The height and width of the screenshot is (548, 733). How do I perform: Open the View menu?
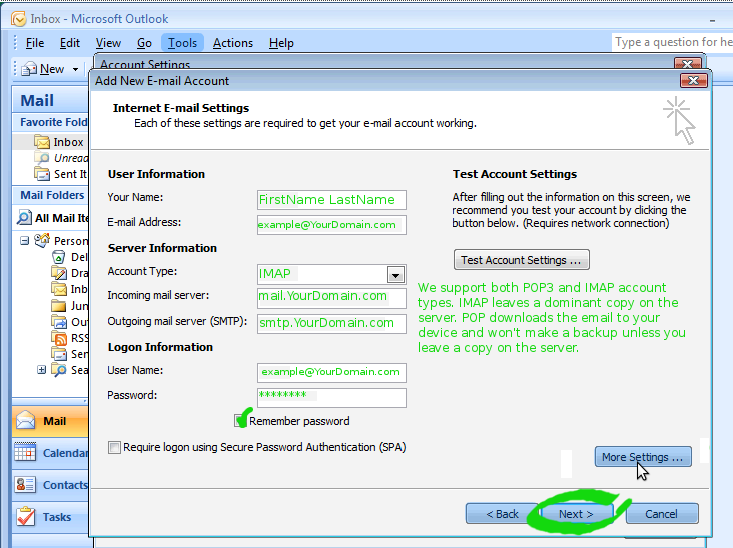point(108,43)
